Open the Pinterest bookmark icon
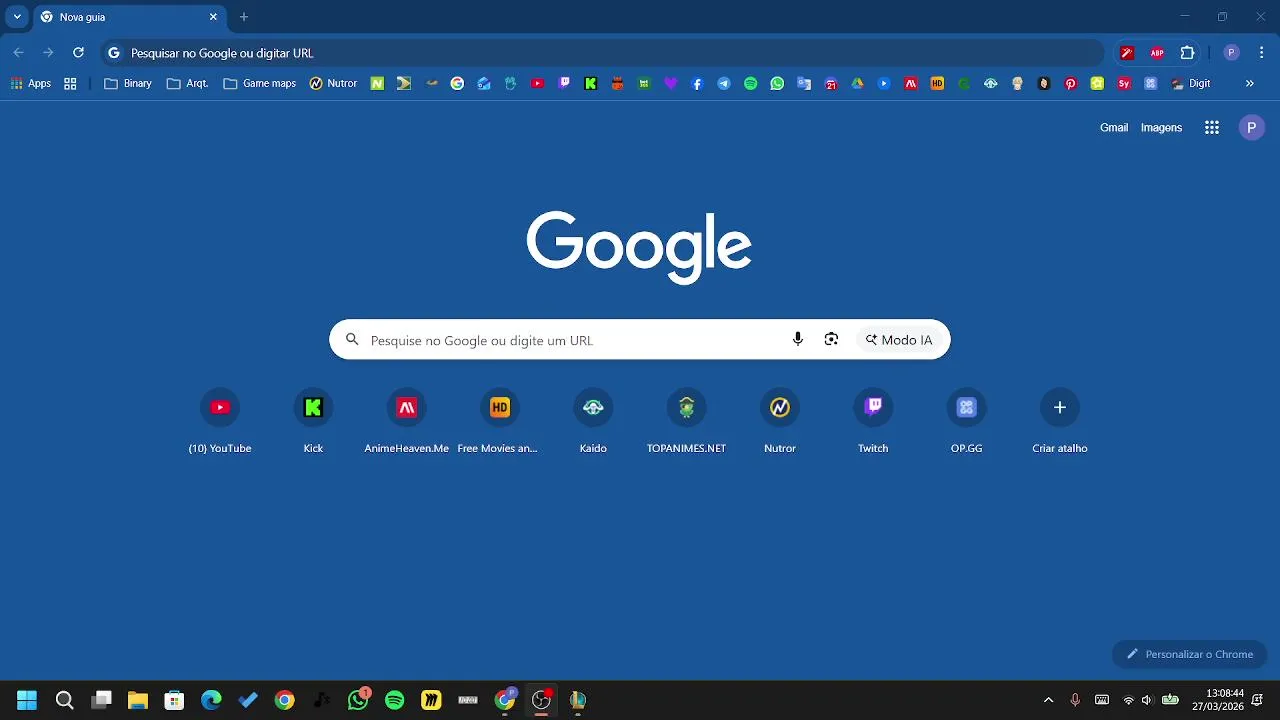Screen dimensions: 1280x720 point(1070,84)
